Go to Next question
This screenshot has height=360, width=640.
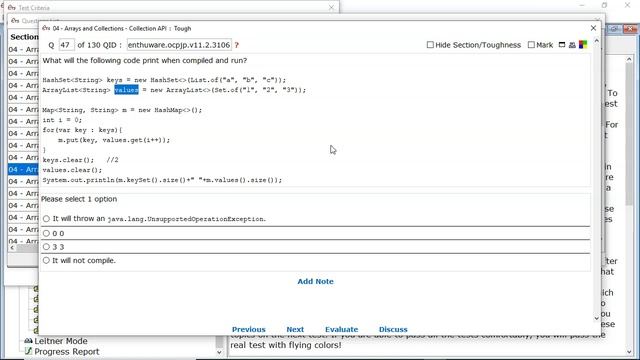tap(295, 329)
